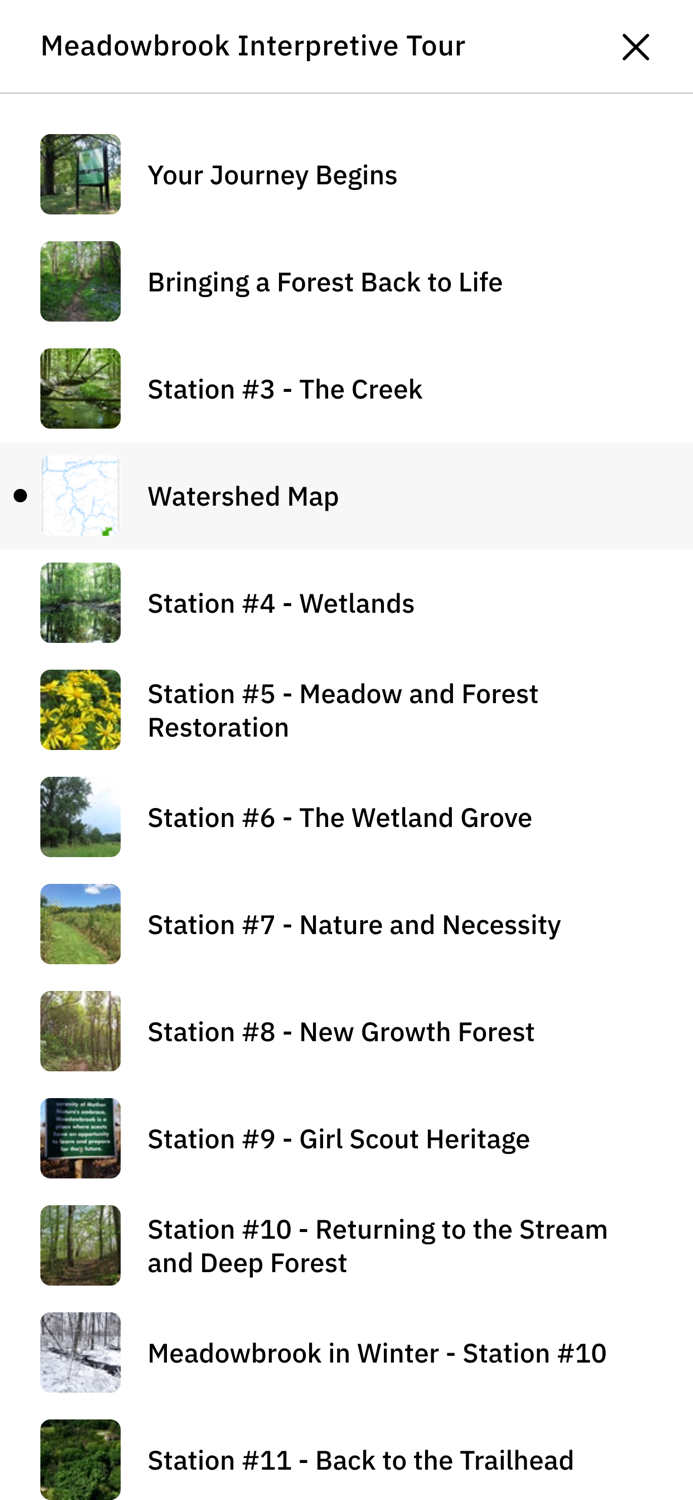Click the trailhead sign thumbnail for Your Journey Begins
693x1500 pixels.
click(x=80, y=173)
